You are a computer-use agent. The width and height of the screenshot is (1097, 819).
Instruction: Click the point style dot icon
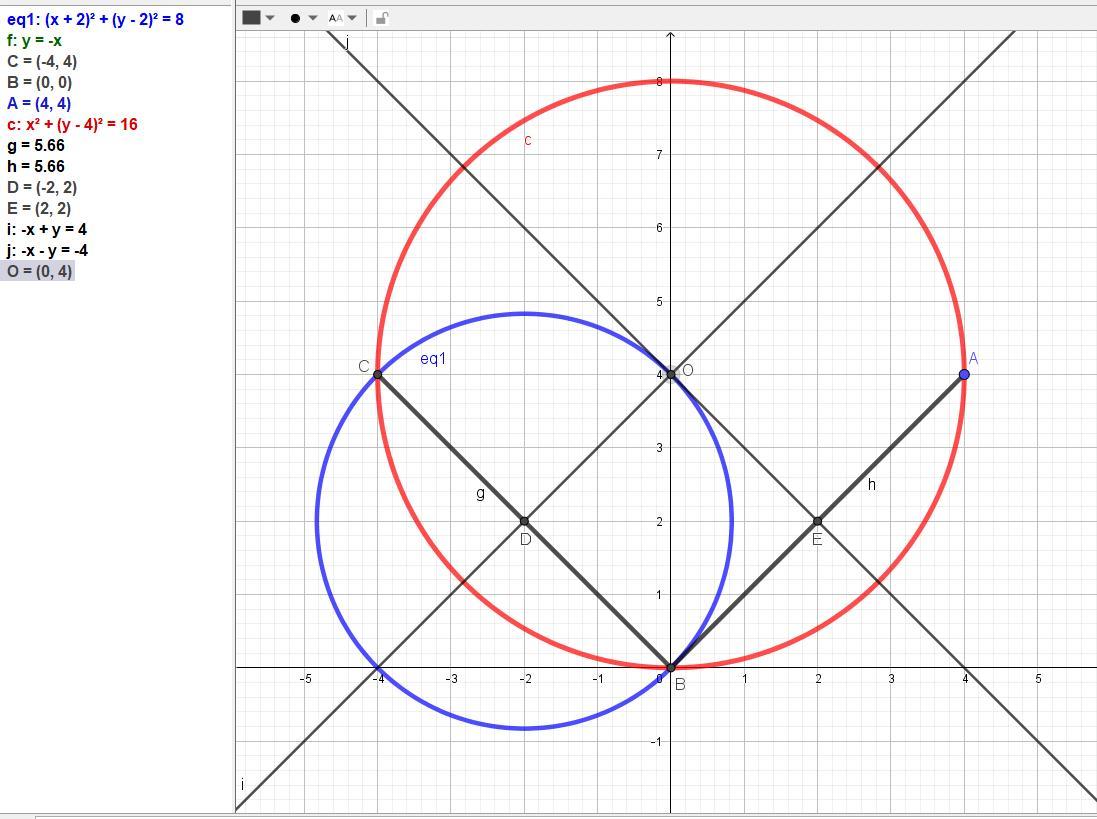coord(295,18)
